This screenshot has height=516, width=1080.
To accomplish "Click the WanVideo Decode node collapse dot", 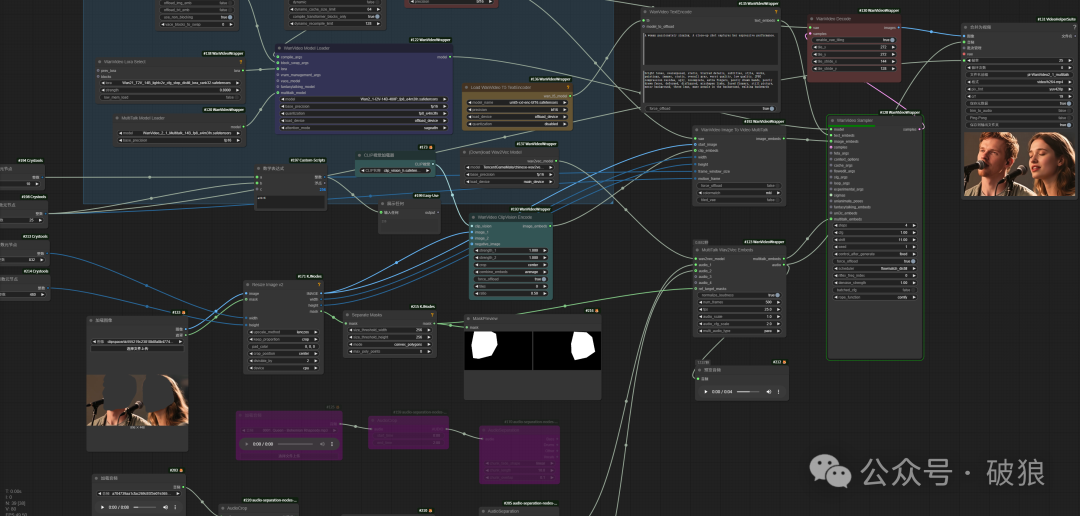I will click(810, 19).
